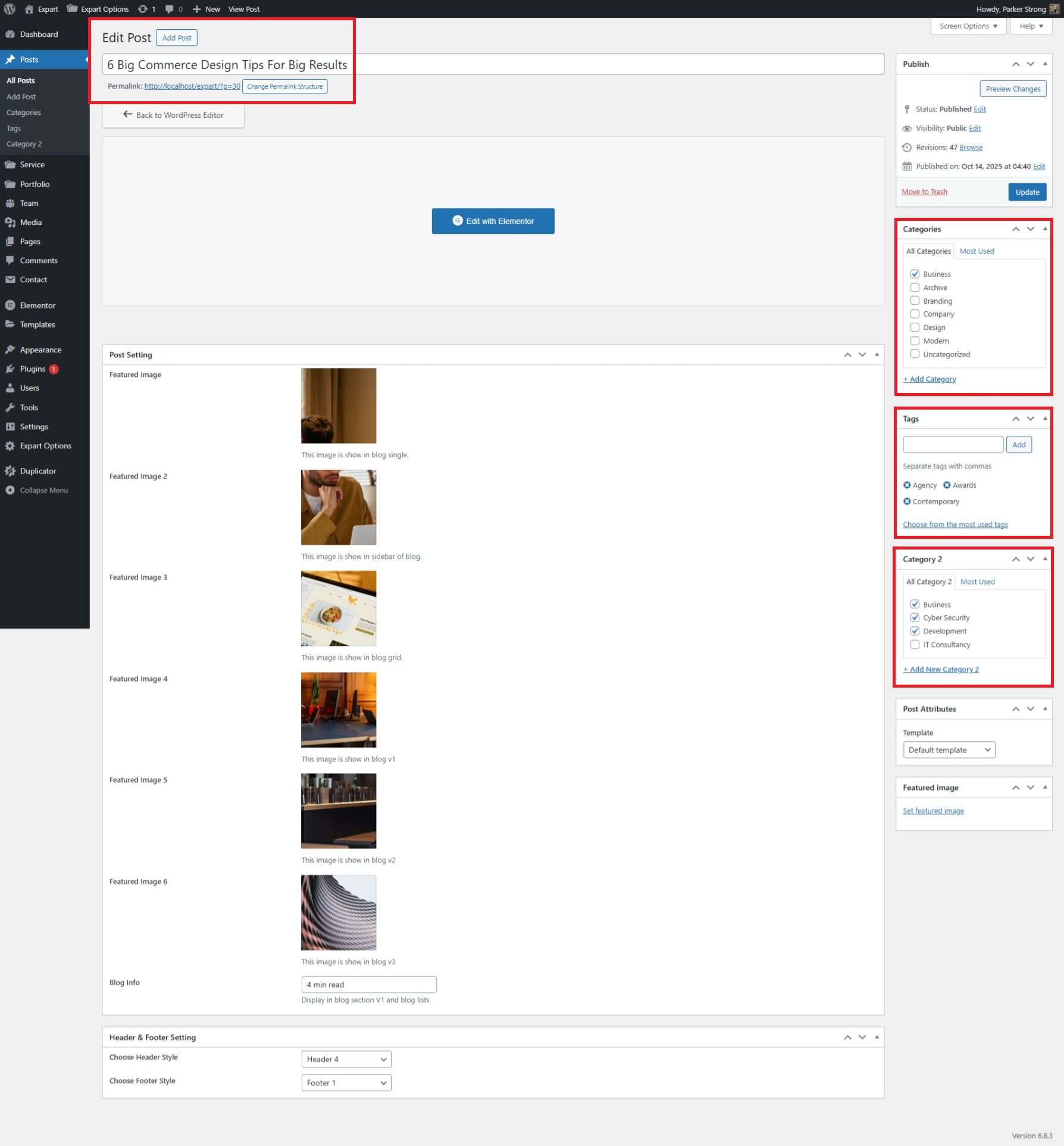
Task: Uncheck the Business category checkbox
Action: [x=915, y=274]
